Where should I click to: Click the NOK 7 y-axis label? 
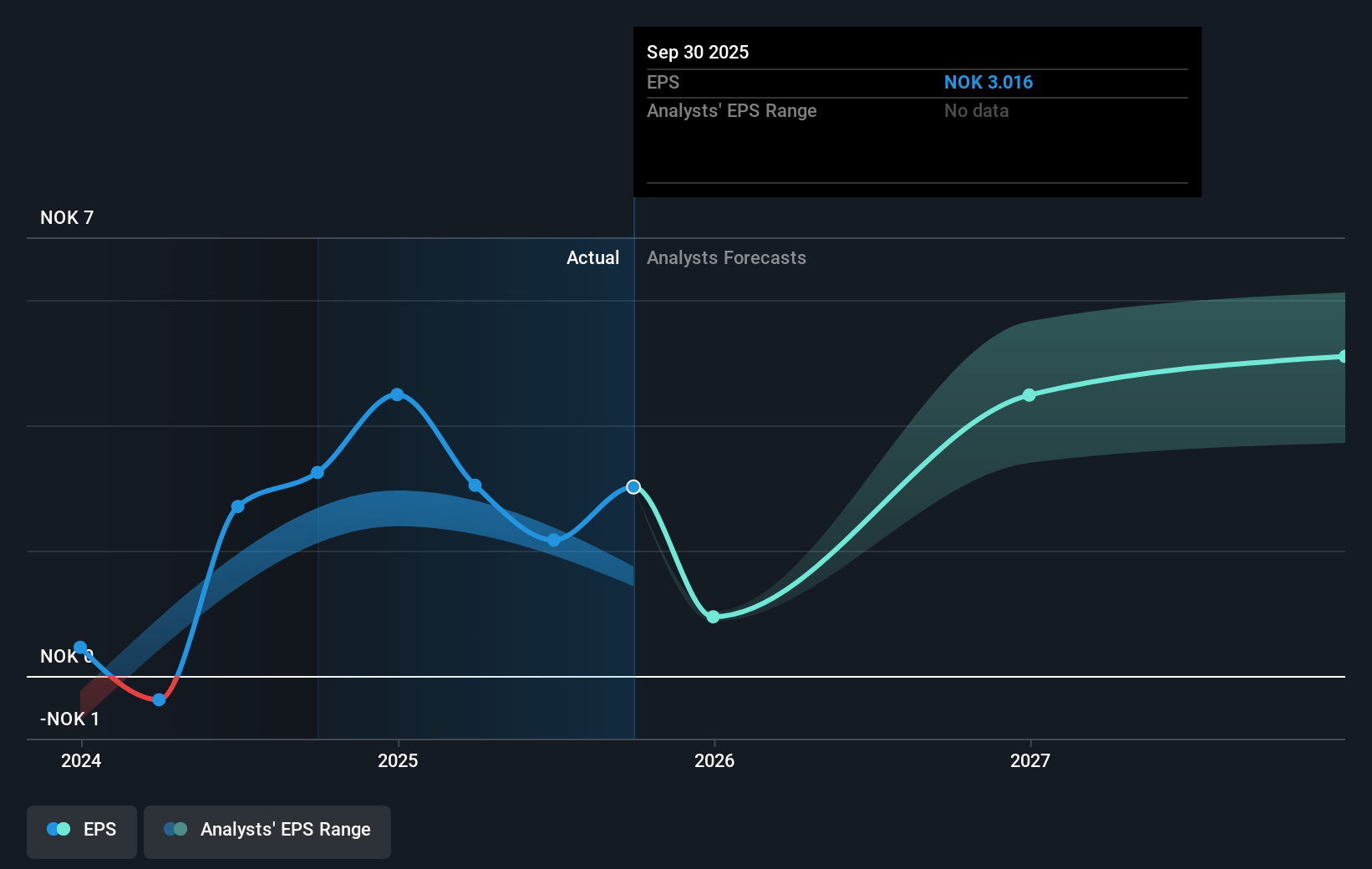tap(67, 217)
